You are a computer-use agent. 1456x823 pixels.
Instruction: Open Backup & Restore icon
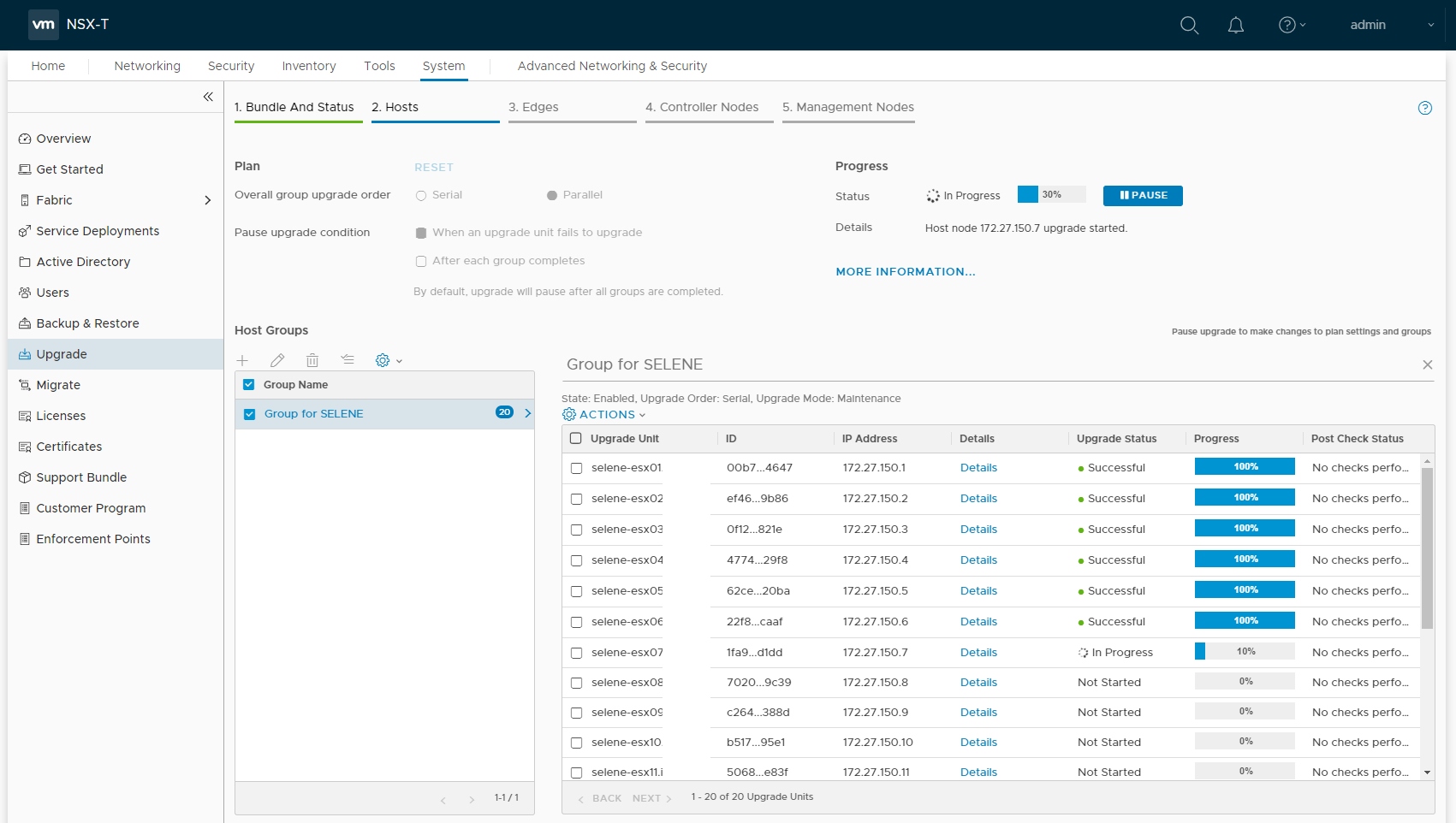coord(25,323)
